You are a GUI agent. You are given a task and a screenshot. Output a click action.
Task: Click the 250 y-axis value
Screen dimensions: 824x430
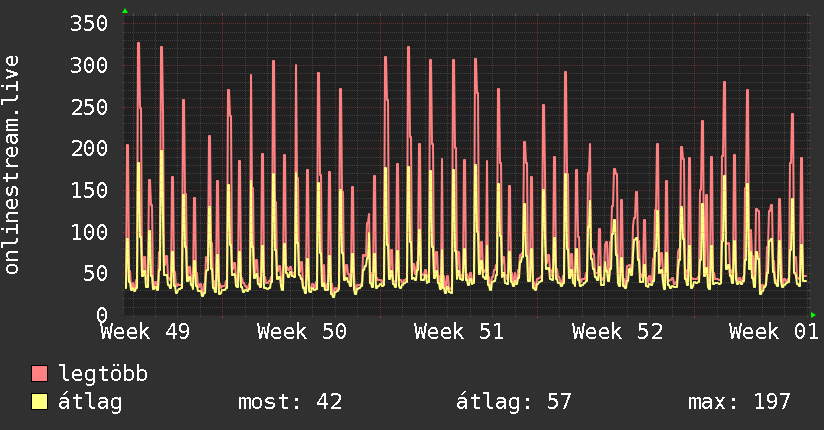[89, 107]
